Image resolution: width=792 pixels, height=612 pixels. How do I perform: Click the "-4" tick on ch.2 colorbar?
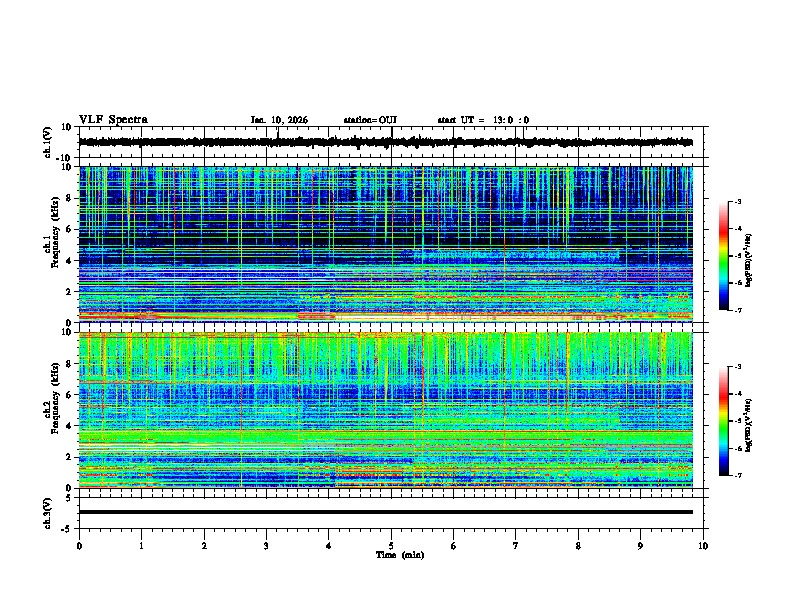[737, 394]
